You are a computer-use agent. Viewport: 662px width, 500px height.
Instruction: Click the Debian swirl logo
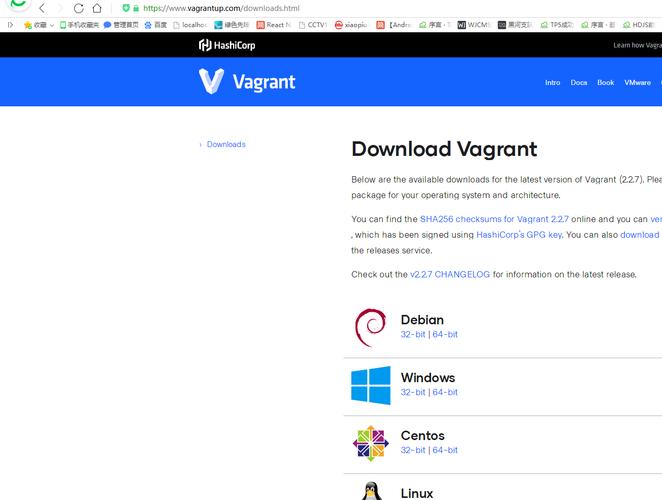point(370,327)
